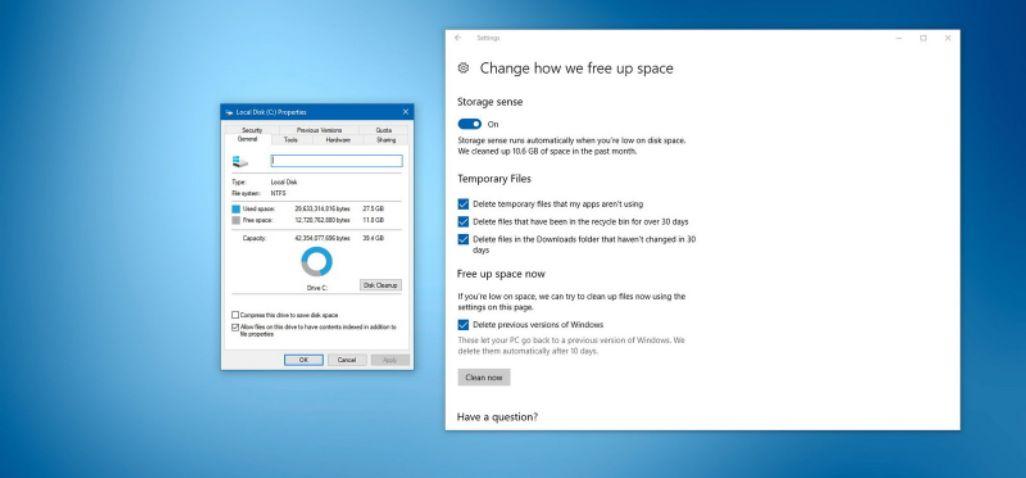The image size is (1026, 478).
Task: Click the 'Local Disk' type value
Action: coord(284,182)
